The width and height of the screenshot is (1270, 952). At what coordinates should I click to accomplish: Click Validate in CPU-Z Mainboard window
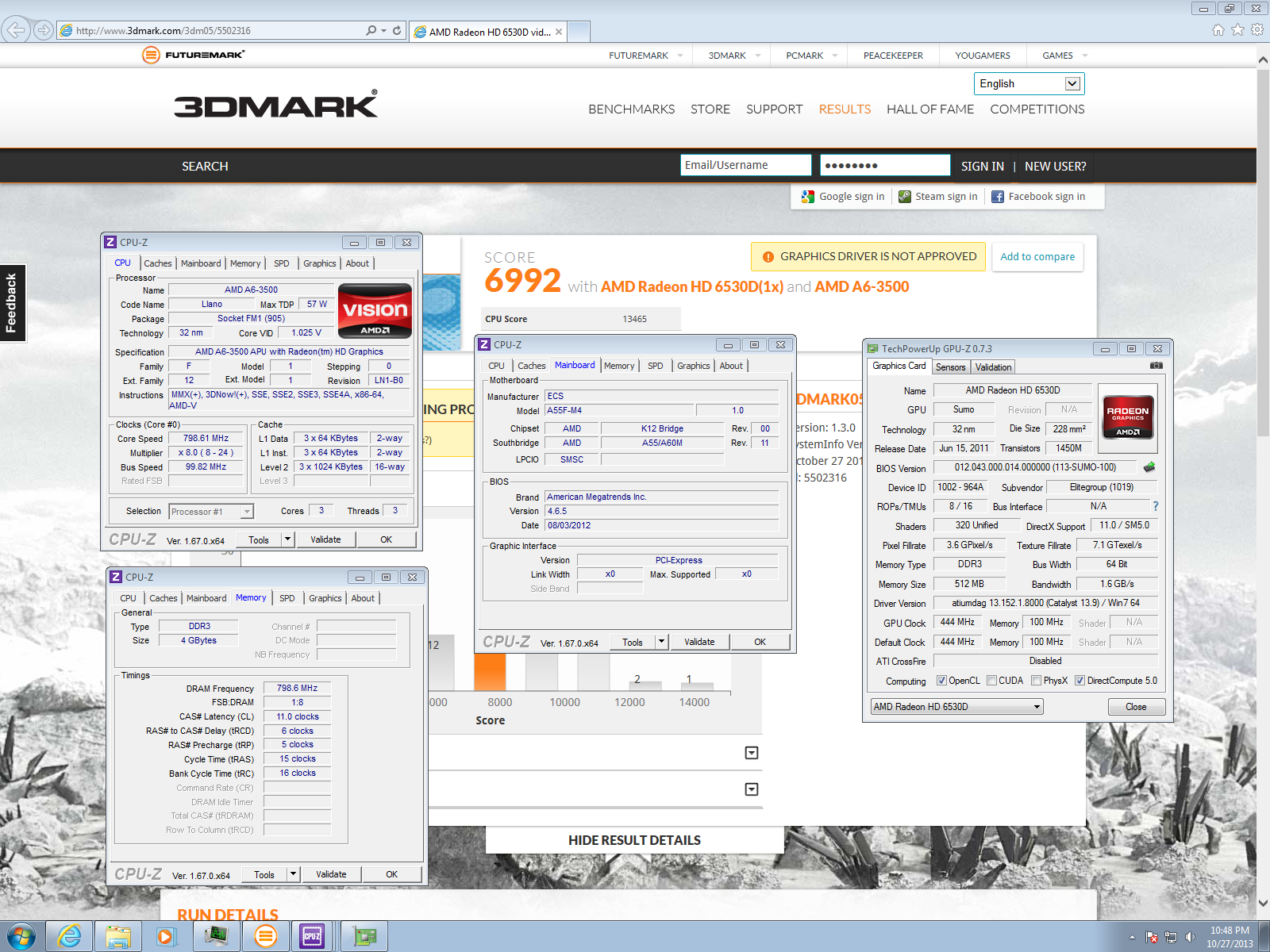point(699,642)
